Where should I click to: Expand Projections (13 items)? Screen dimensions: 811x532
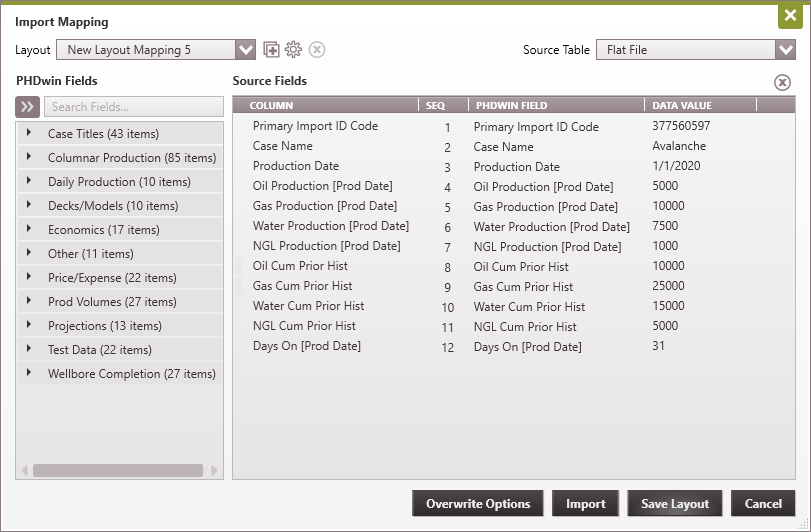29,325
